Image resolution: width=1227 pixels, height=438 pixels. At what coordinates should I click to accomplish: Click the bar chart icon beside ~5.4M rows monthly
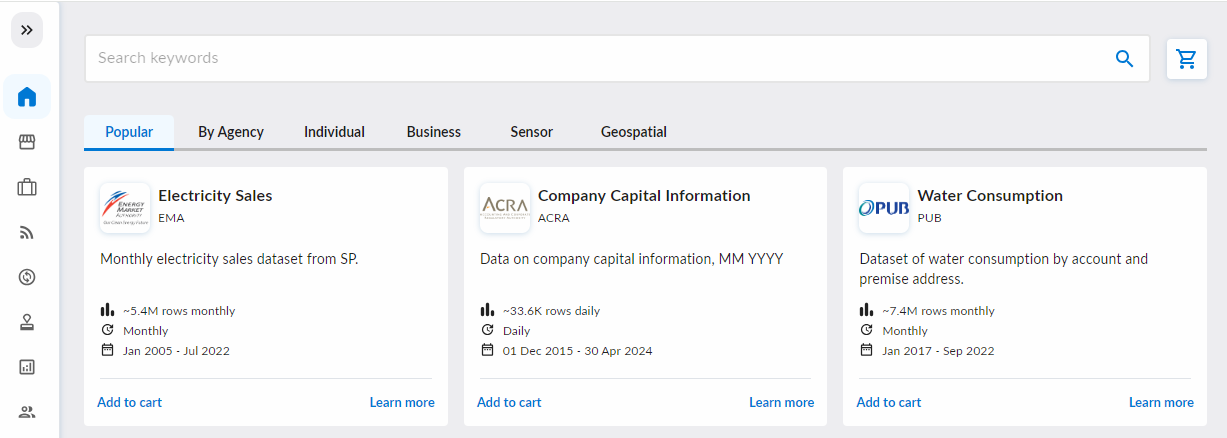107,310
